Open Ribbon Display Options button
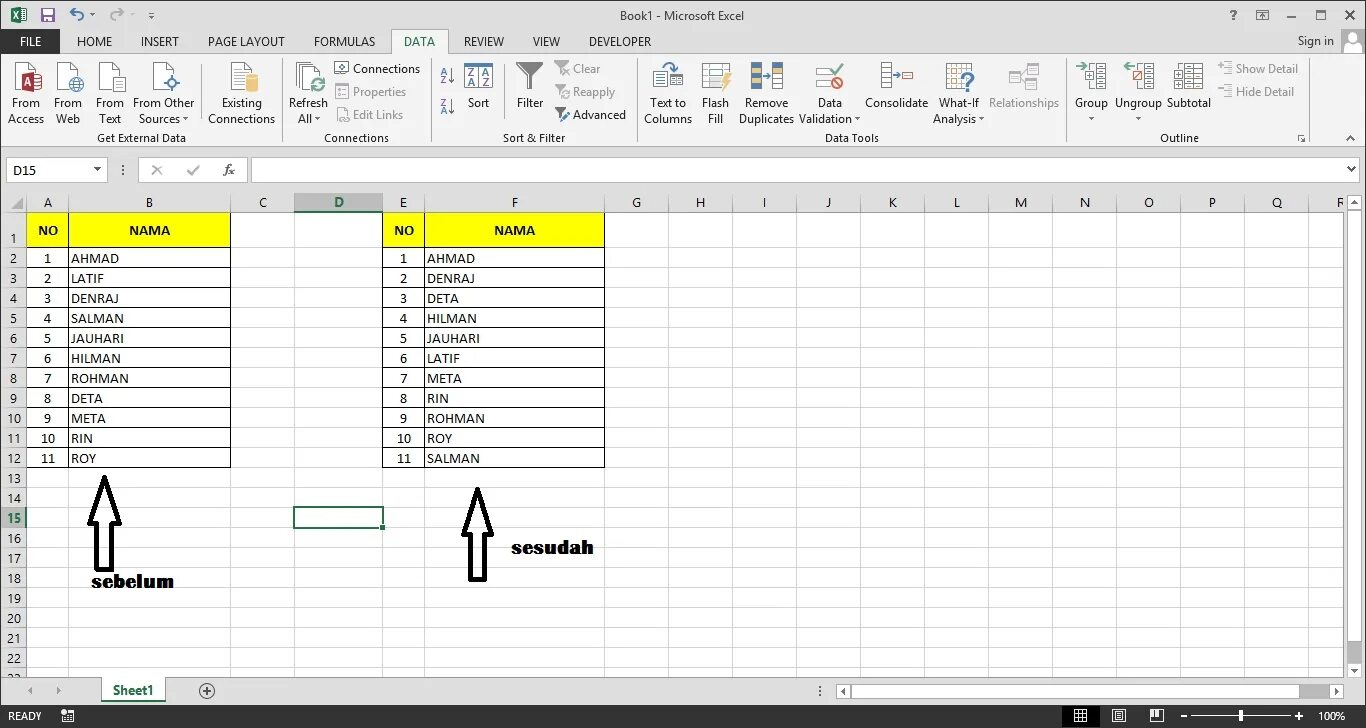The image size is (1366, 728). [1263, 15]
